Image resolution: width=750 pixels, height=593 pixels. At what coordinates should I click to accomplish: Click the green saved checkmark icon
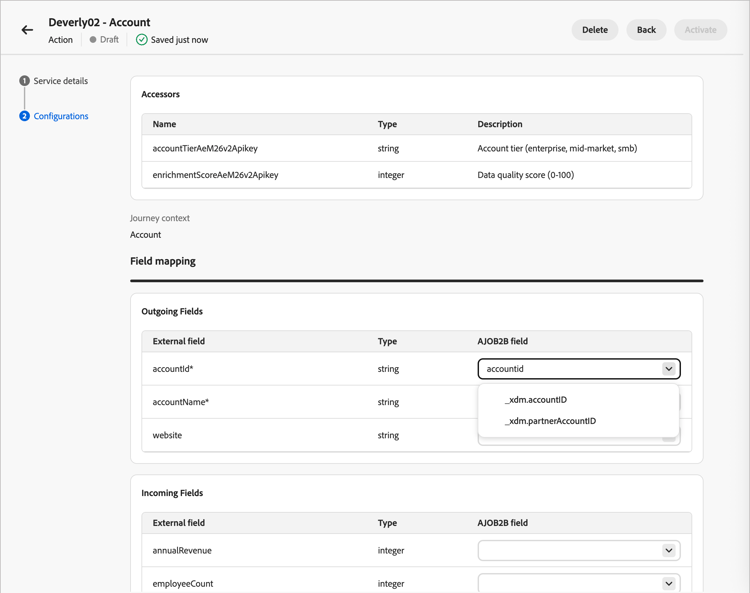click(141, 40)
